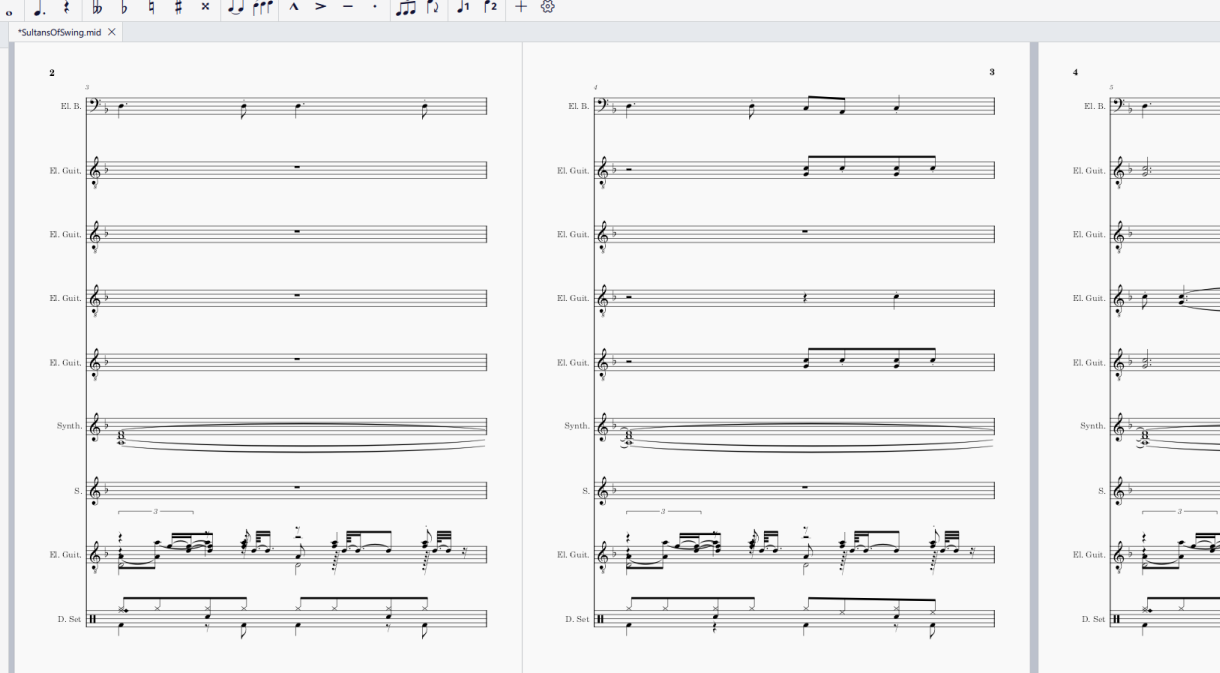Select the Synth. treble clef on page 3
1220x673 pixels.
pos(601,428)
